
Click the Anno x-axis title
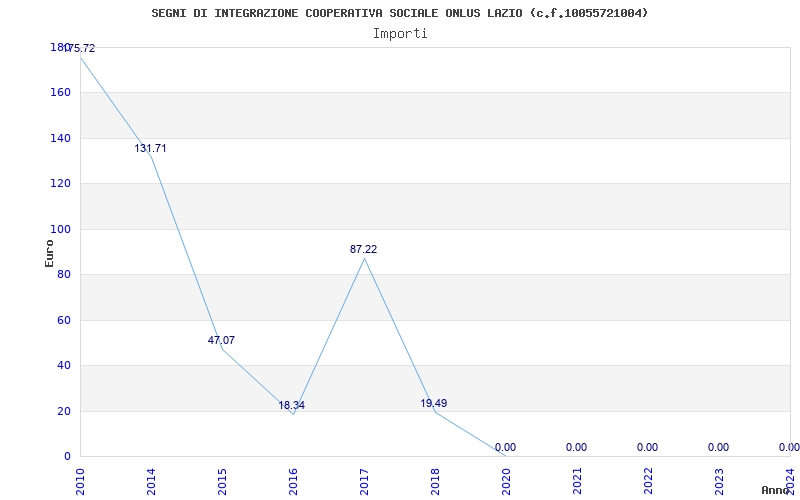(776, 490)
